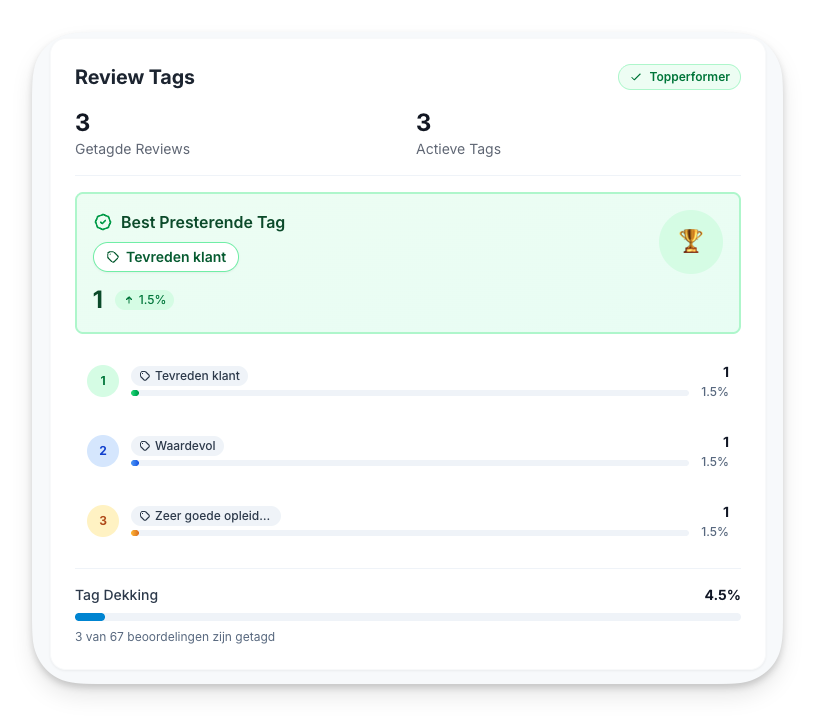Select the blue rank badge numbered 2
Image resolution: width=815 pixels, height=716 pixels.
click(103, 451)
